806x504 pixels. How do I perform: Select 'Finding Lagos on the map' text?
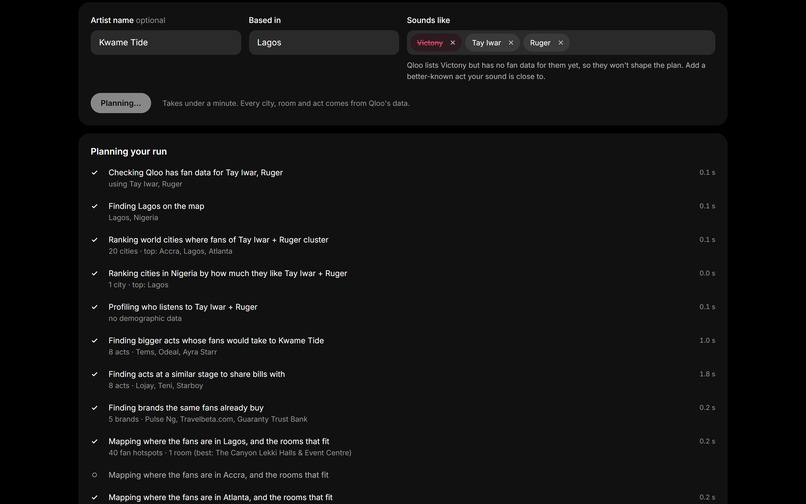tap(156, 206)
